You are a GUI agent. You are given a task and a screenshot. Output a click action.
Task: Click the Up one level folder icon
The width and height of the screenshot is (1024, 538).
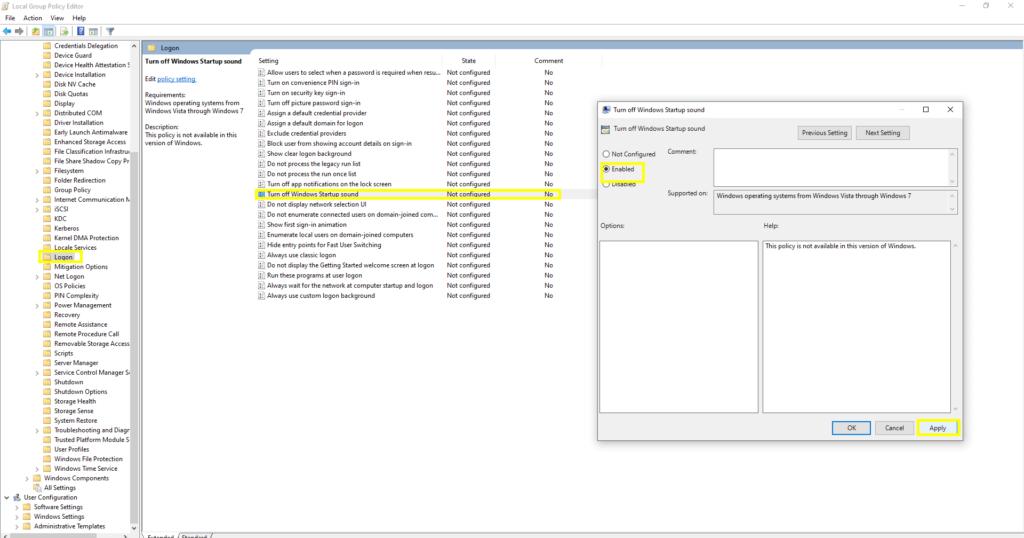(x=35, y=31)
